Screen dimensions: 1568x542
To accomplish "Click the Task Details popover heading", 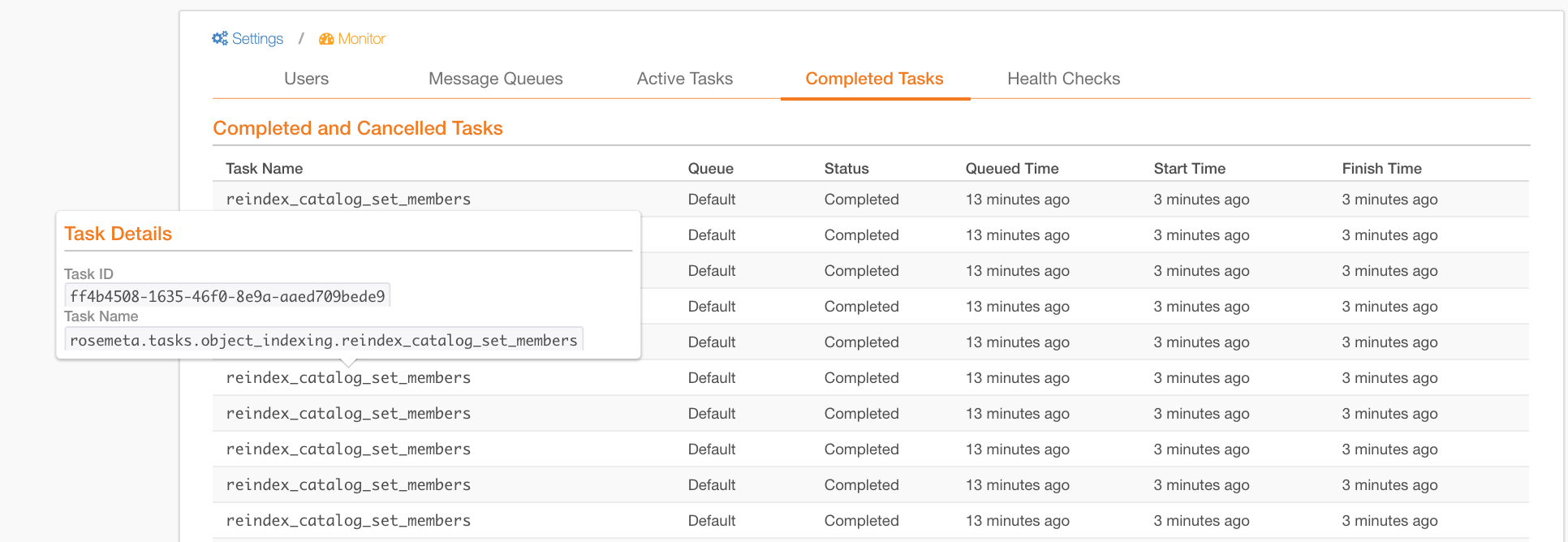I will click(118, 234).
